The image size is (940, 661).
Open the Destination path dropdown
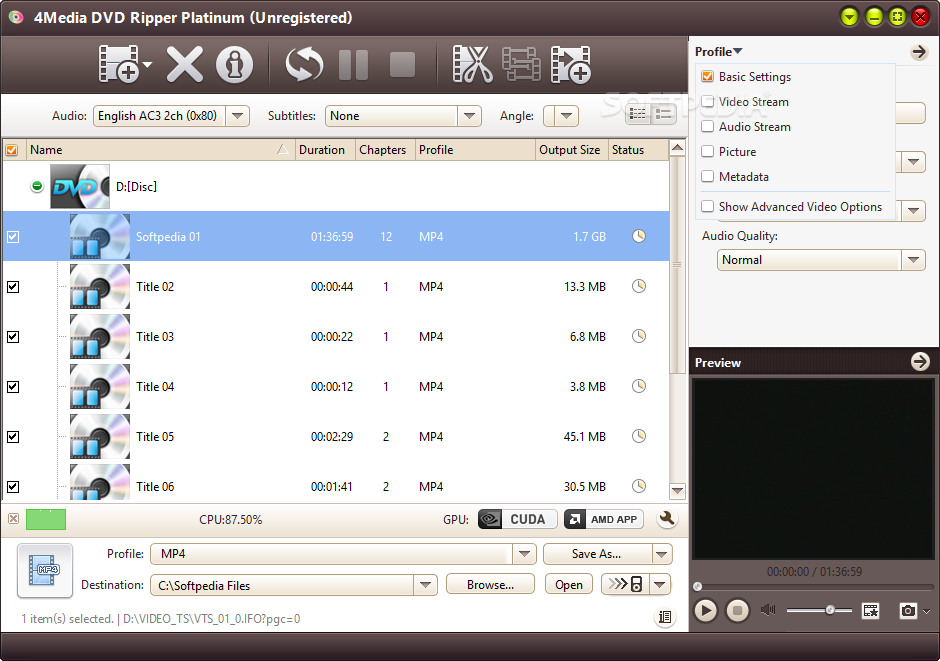pyautogui.click(x=425, y=584)
